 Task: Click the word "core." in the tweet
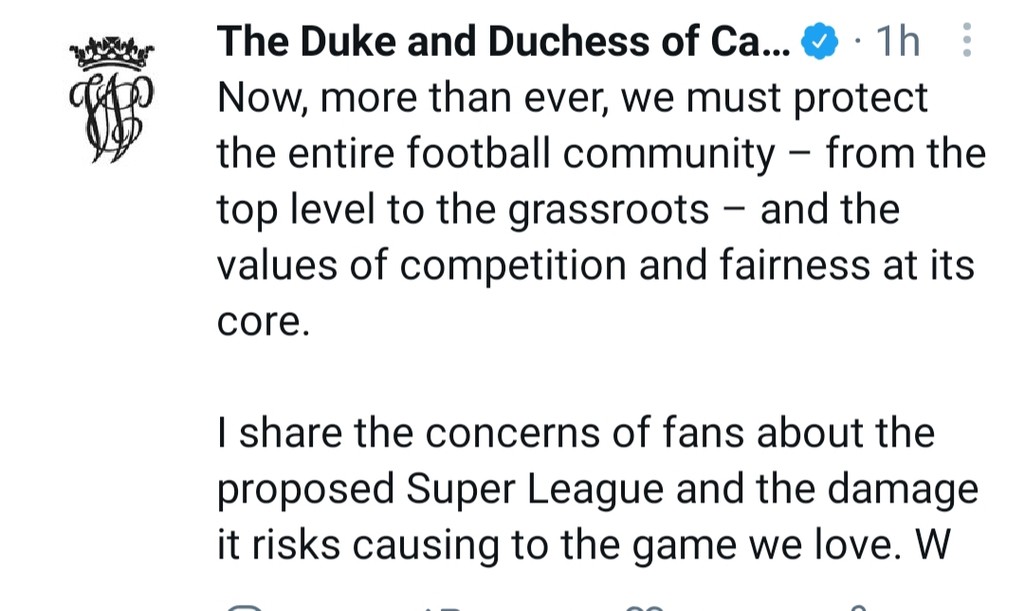pos(259,322)
